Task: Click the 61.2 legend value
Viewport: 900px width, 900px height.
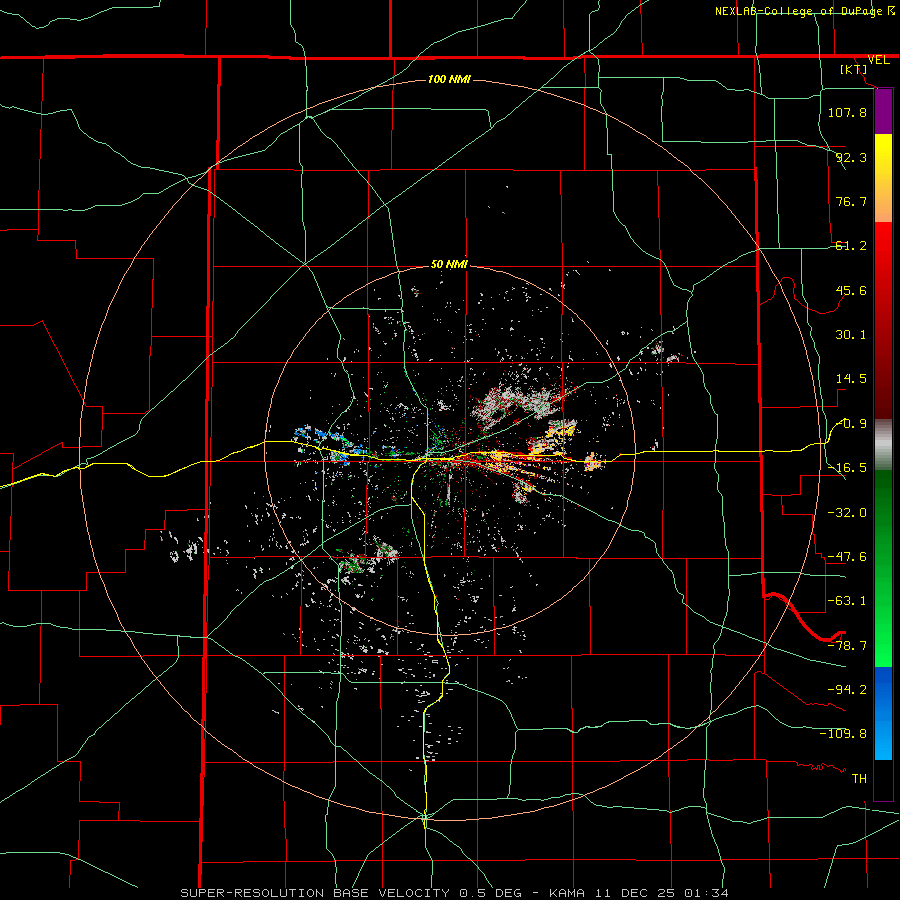Action: [x=851, y=246]
